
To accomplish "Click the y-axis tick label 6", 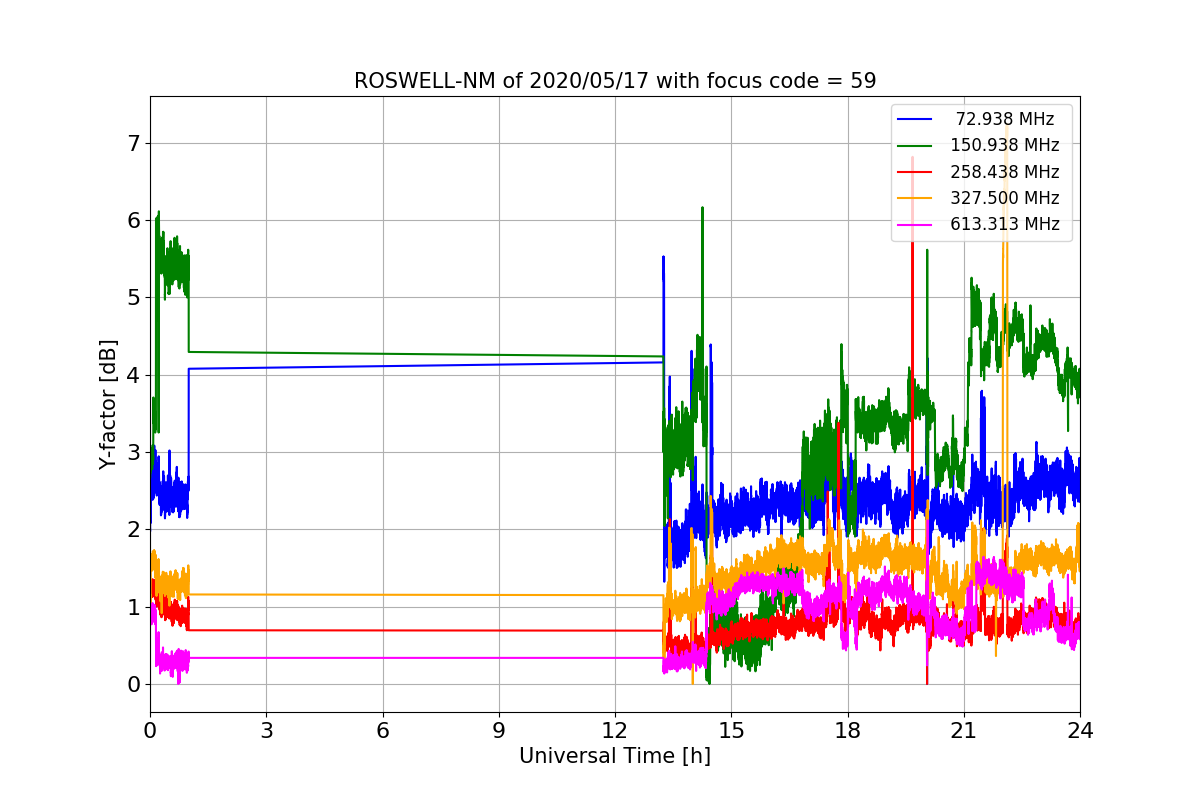I will click(133, 220).
